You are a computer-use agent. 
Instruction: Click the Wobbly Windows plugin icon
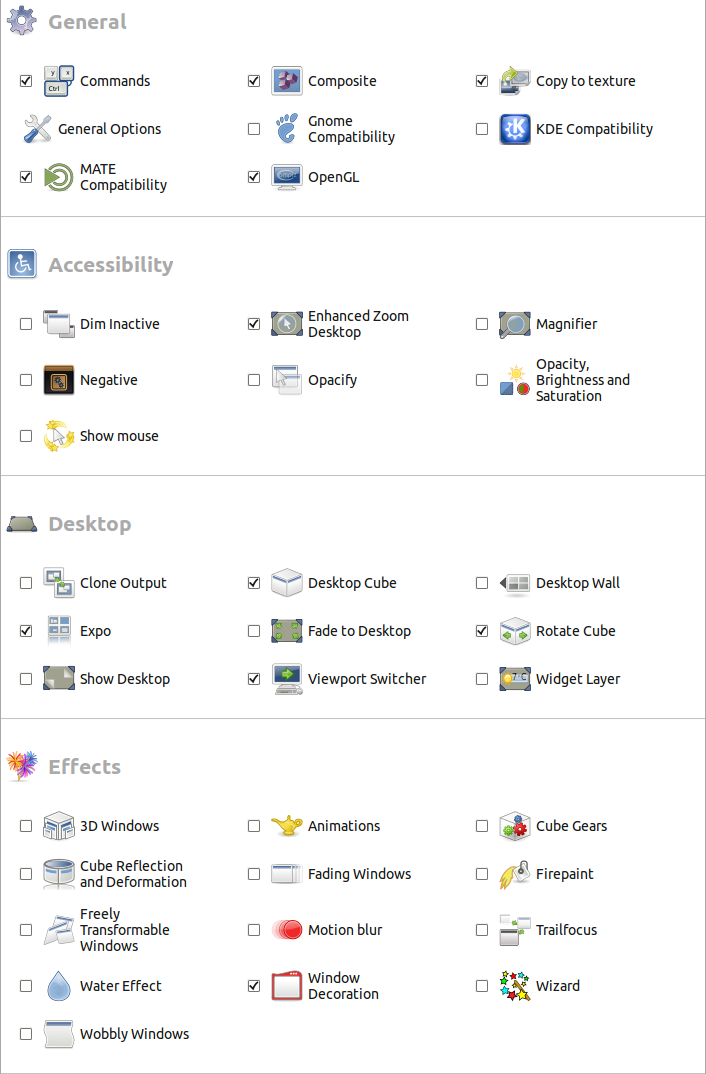[59, 1034]
